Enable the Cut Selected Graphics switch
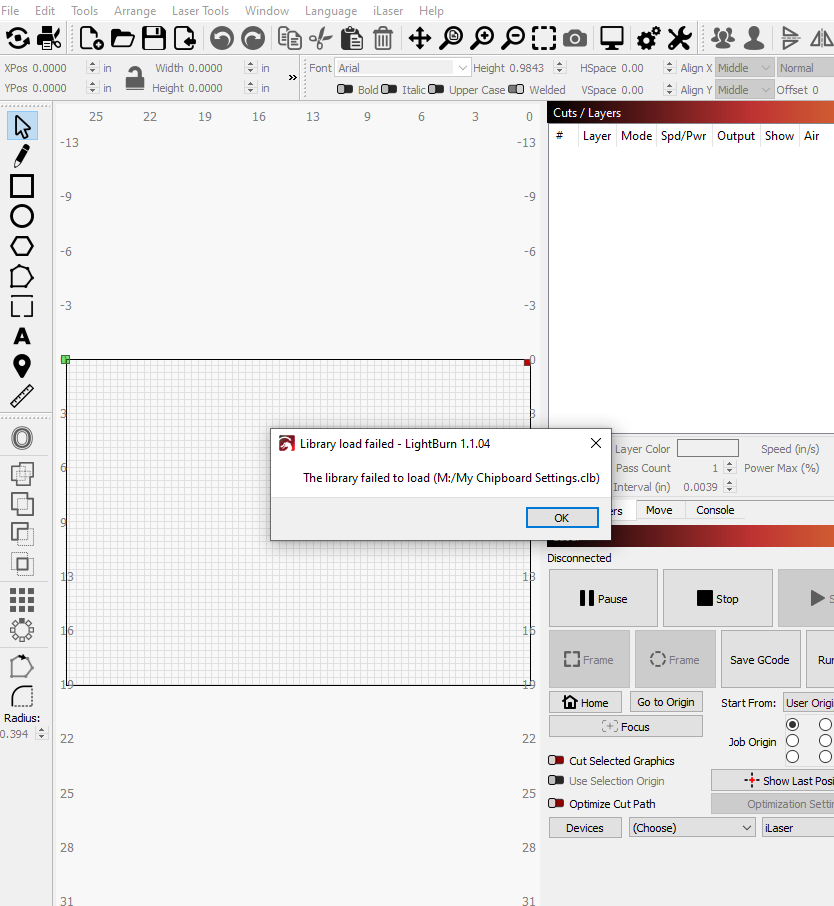The height and width of the screenshot is (906, 834). [556, 760]
